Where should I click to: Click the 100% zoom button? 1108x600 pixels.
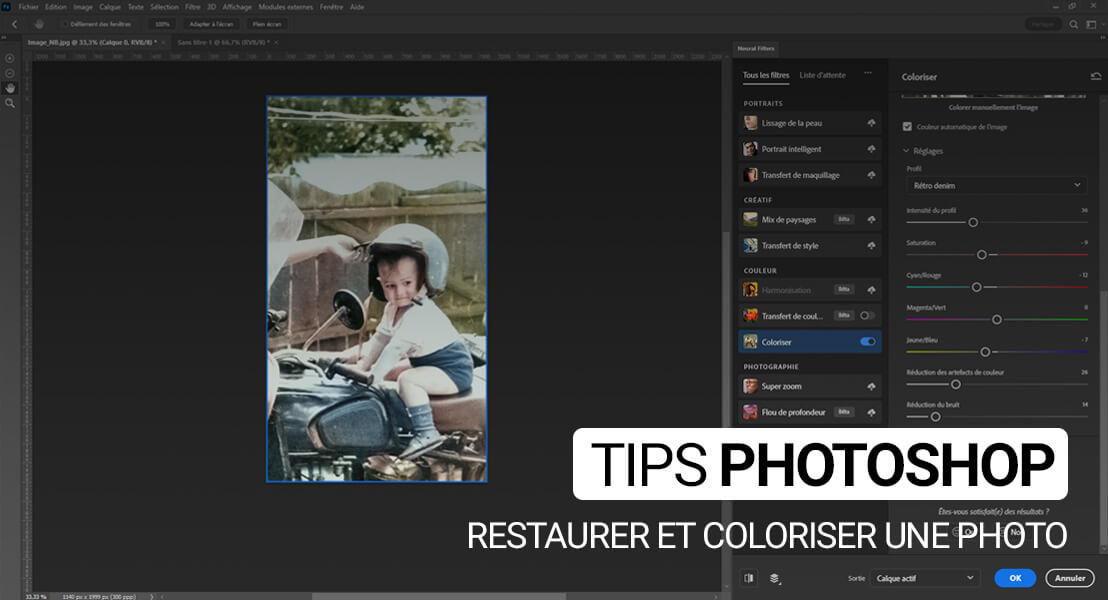[x=163, y=24]
